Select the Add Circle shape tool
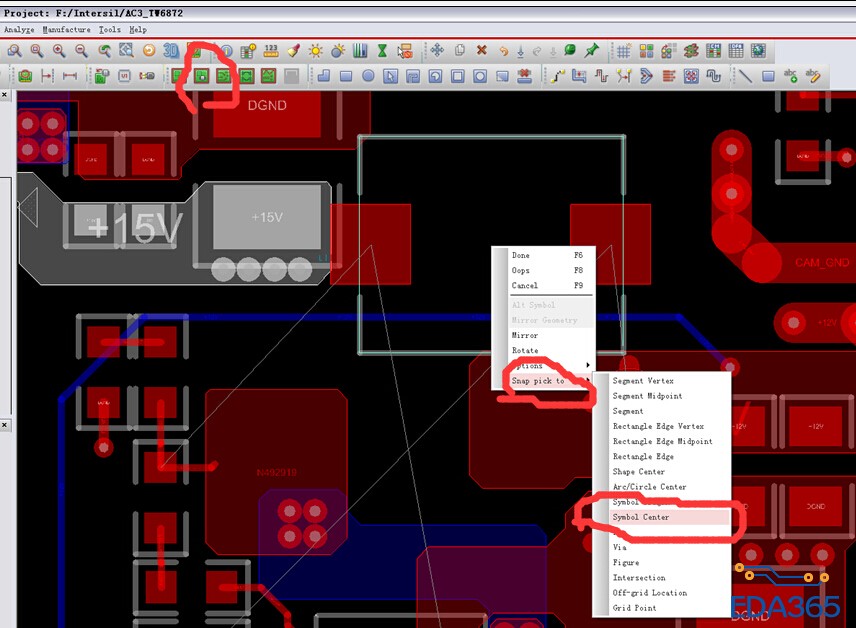856x628 pixels. tap(368, 76)
